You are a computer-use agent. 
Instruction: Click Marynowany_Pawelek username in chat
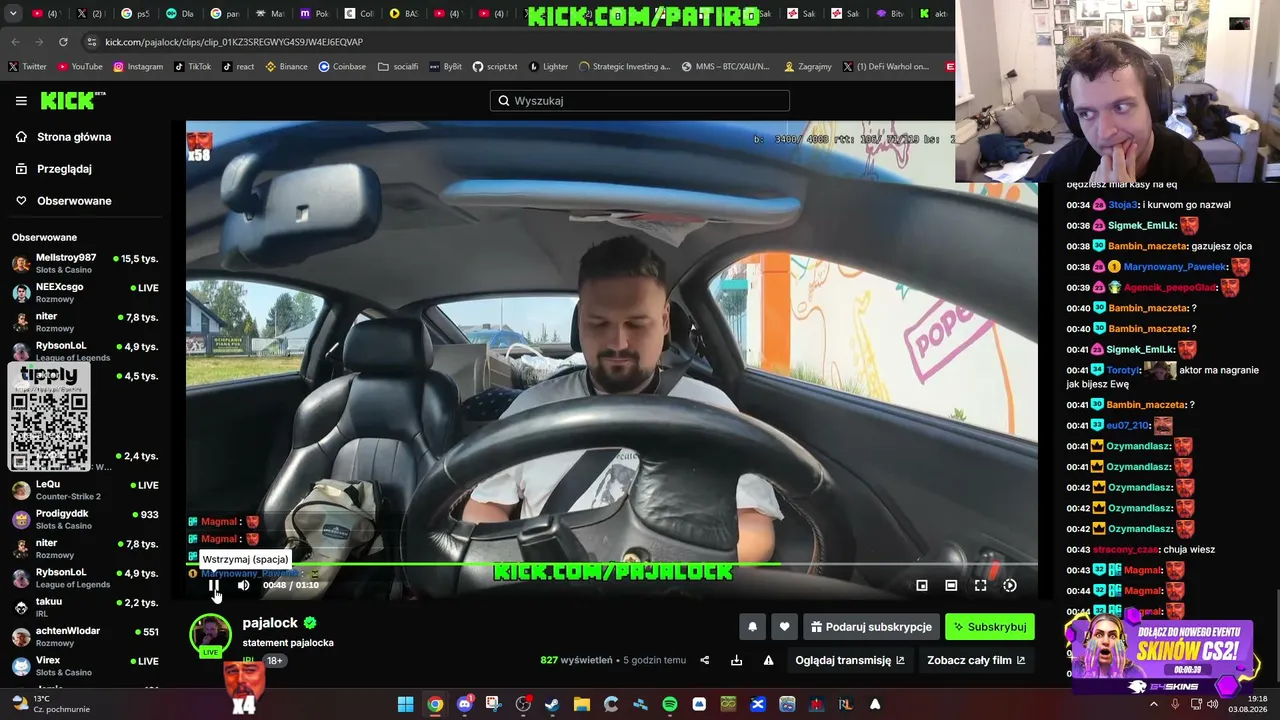(1174, 267)
